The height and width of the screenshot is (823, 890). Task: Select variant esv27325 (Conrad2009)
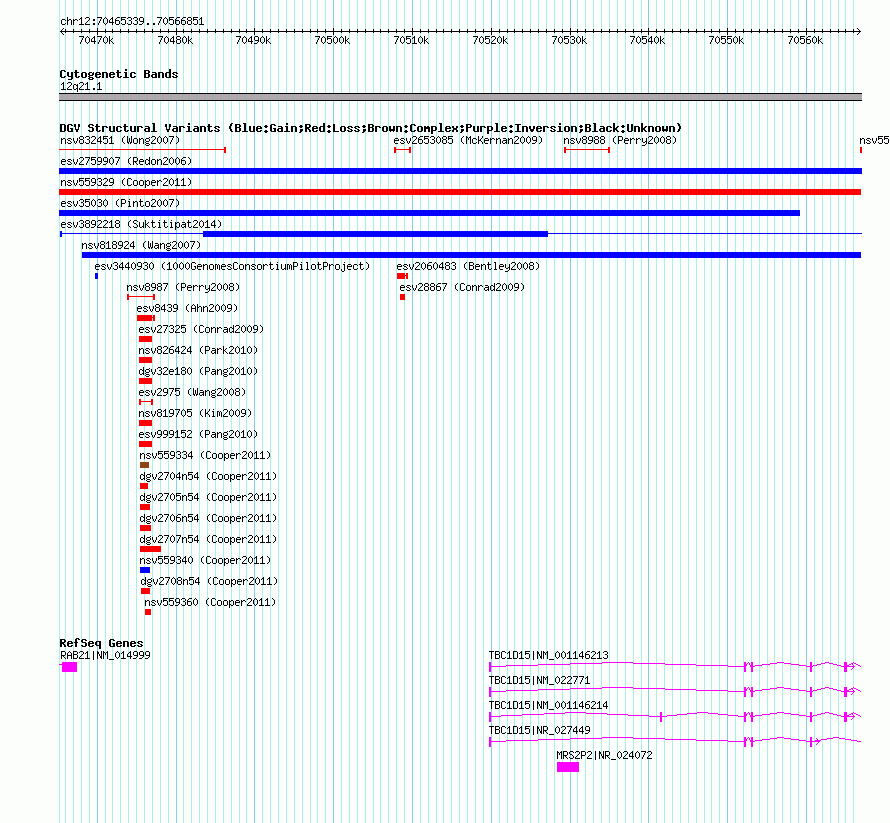point(201,329)
